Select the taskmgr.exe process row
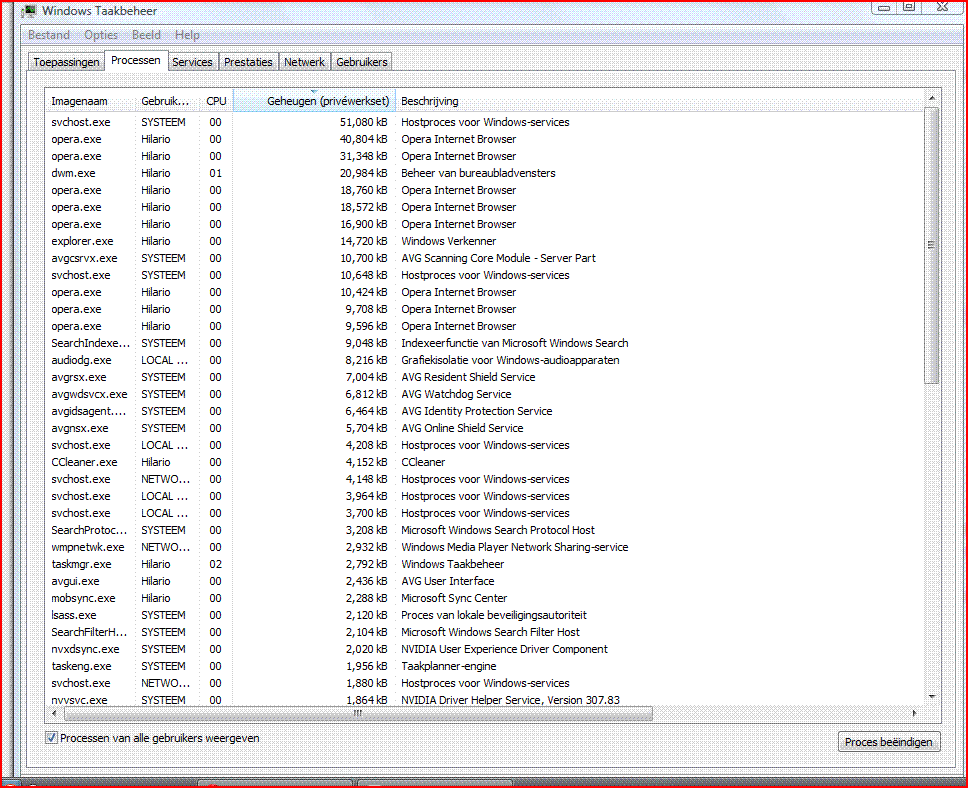Image resolution: width=968 pixels, height=788 pixels. pyautogui.click(x=484, y=564)
